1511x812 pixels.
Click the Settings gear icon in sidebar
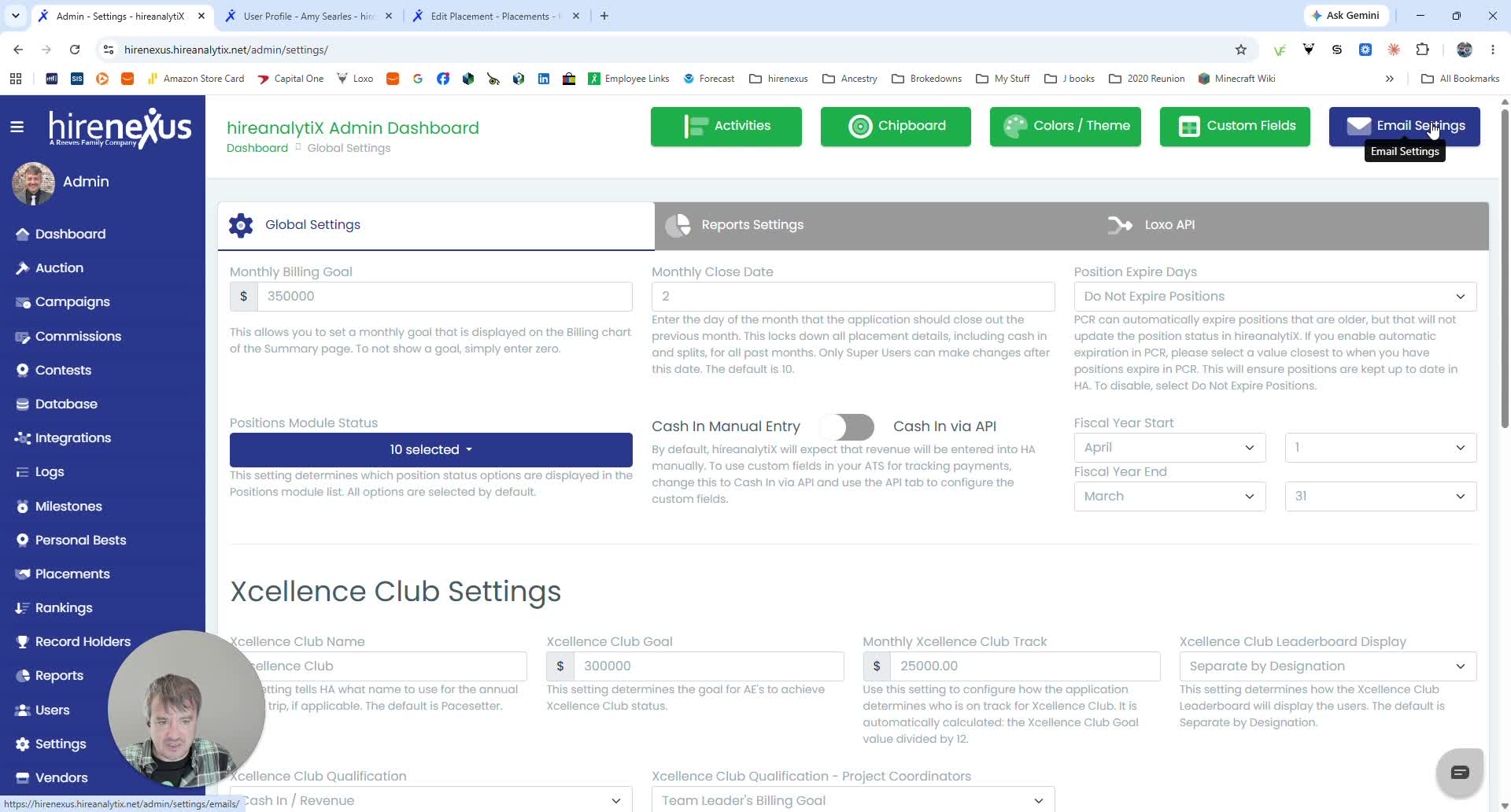coord(22,744)
